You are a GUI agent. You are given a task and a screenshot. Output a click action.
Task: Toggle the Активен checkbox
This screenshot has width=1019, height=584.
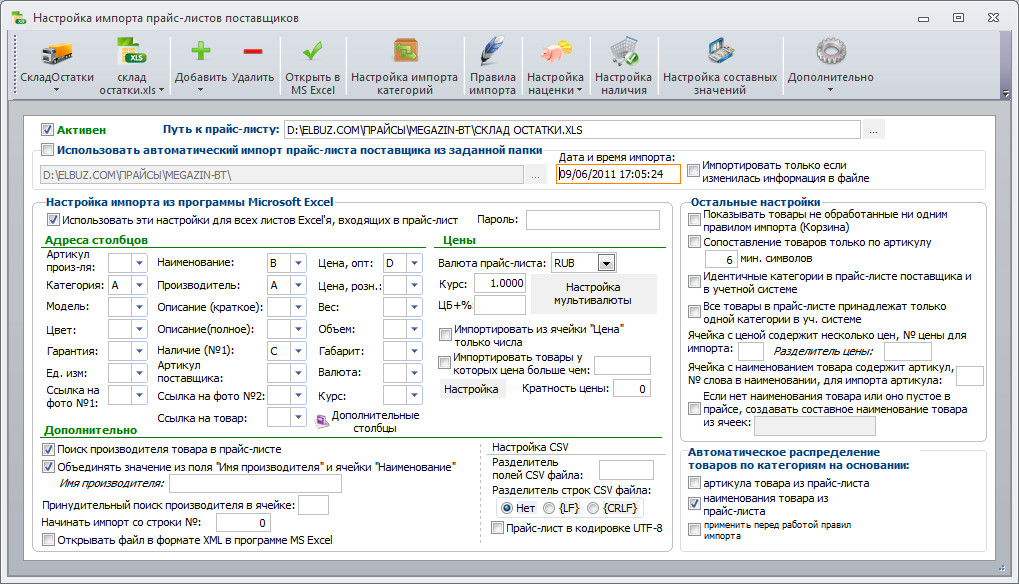pos(47,130)
